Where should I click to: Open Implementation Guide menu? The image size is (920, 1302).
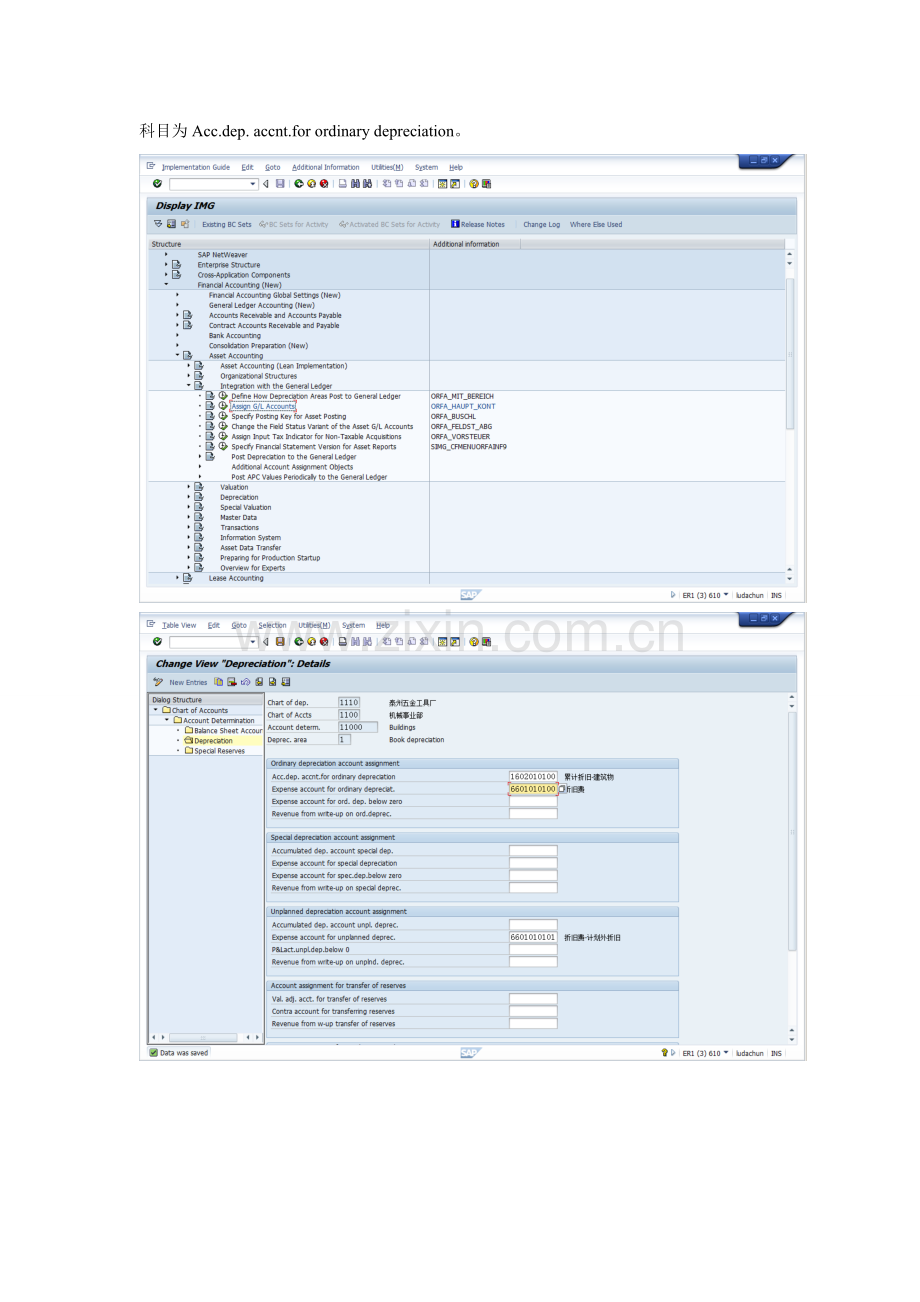[195, 167]
